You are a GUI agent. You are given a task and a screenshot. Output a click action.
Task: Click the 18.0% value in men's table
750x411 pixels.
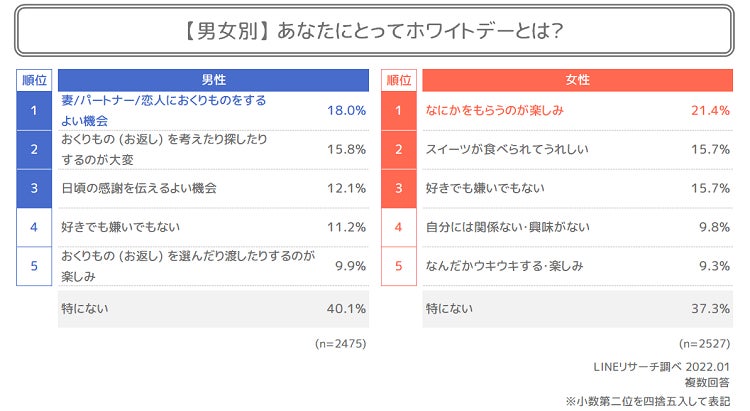click(x=347, y=111)
